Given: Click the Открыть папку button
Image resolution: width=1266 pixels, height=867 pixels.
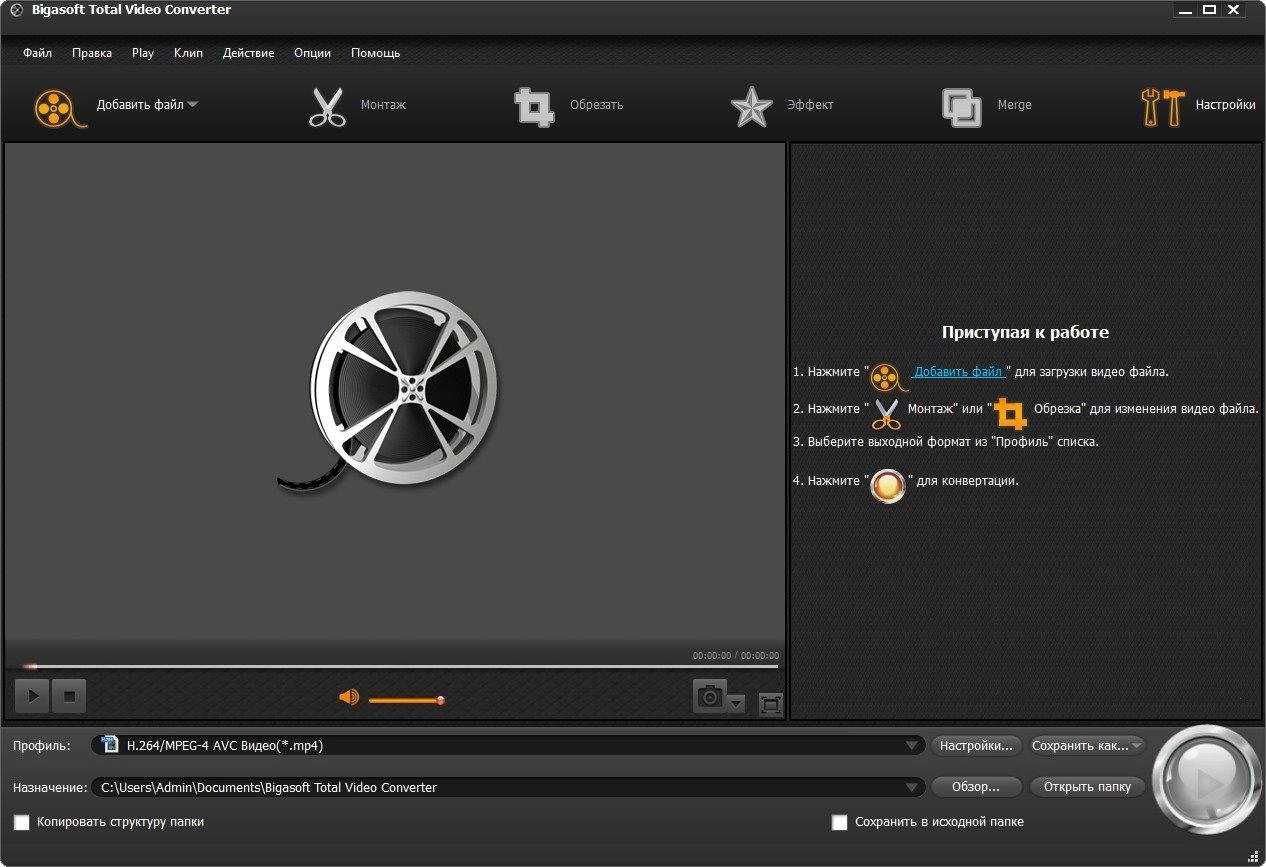Looking at the screenshot, I should (1087, 787).
